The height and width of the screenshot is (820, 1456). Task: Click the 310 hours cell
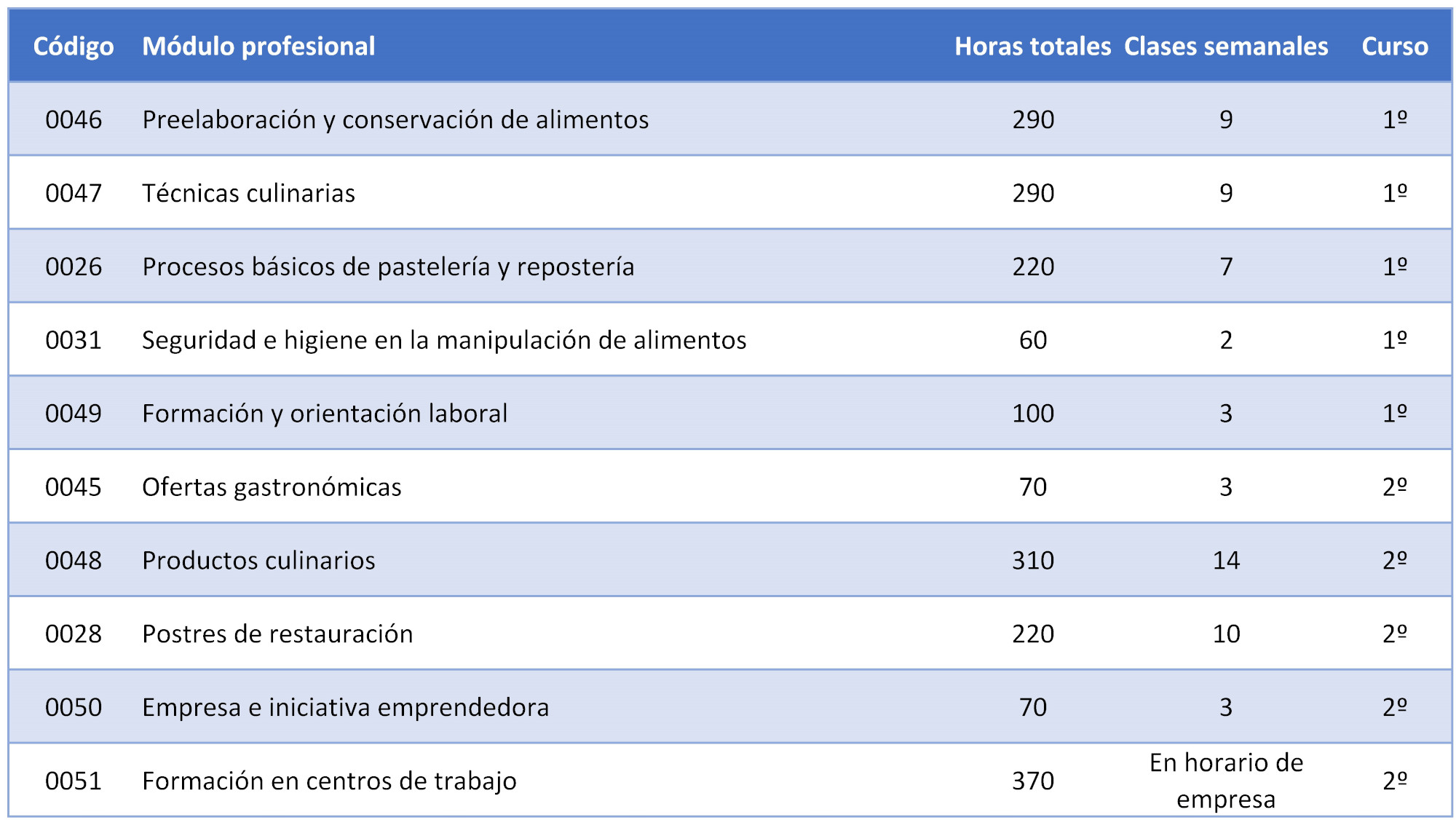tap(1033, 561)
